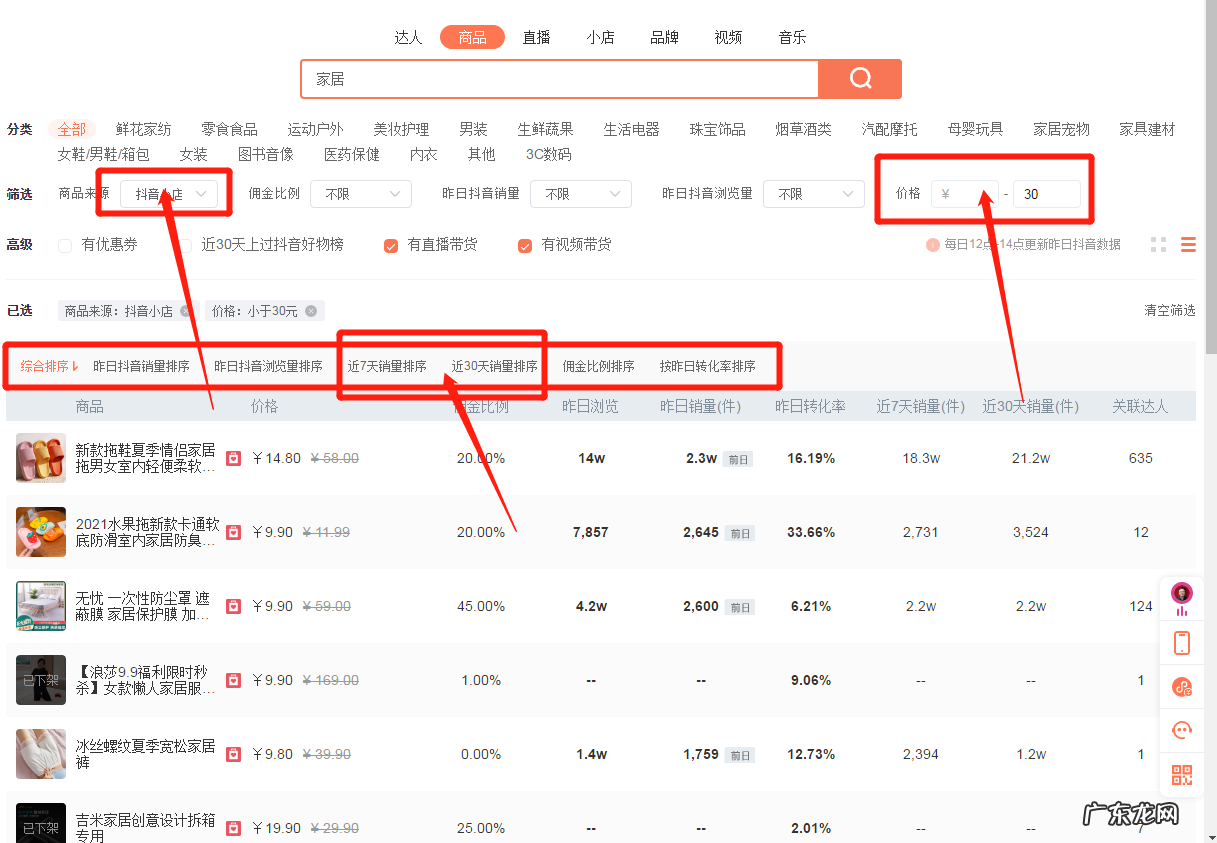Disable the 有视频带货 checkbox
1217x843 pixels.
point(524,244)
